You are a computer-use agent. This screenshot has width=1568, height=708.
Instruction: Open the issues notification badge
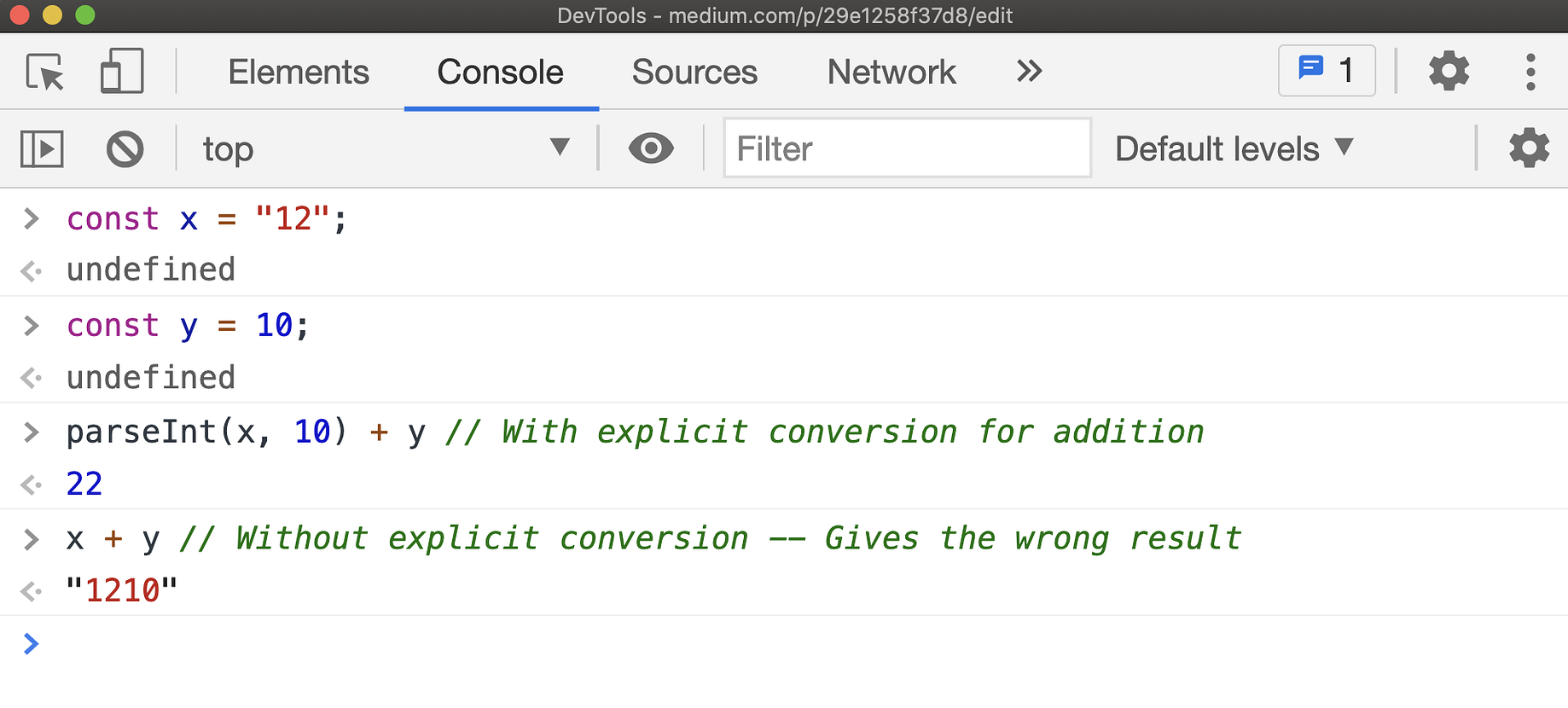(1326, 71)
